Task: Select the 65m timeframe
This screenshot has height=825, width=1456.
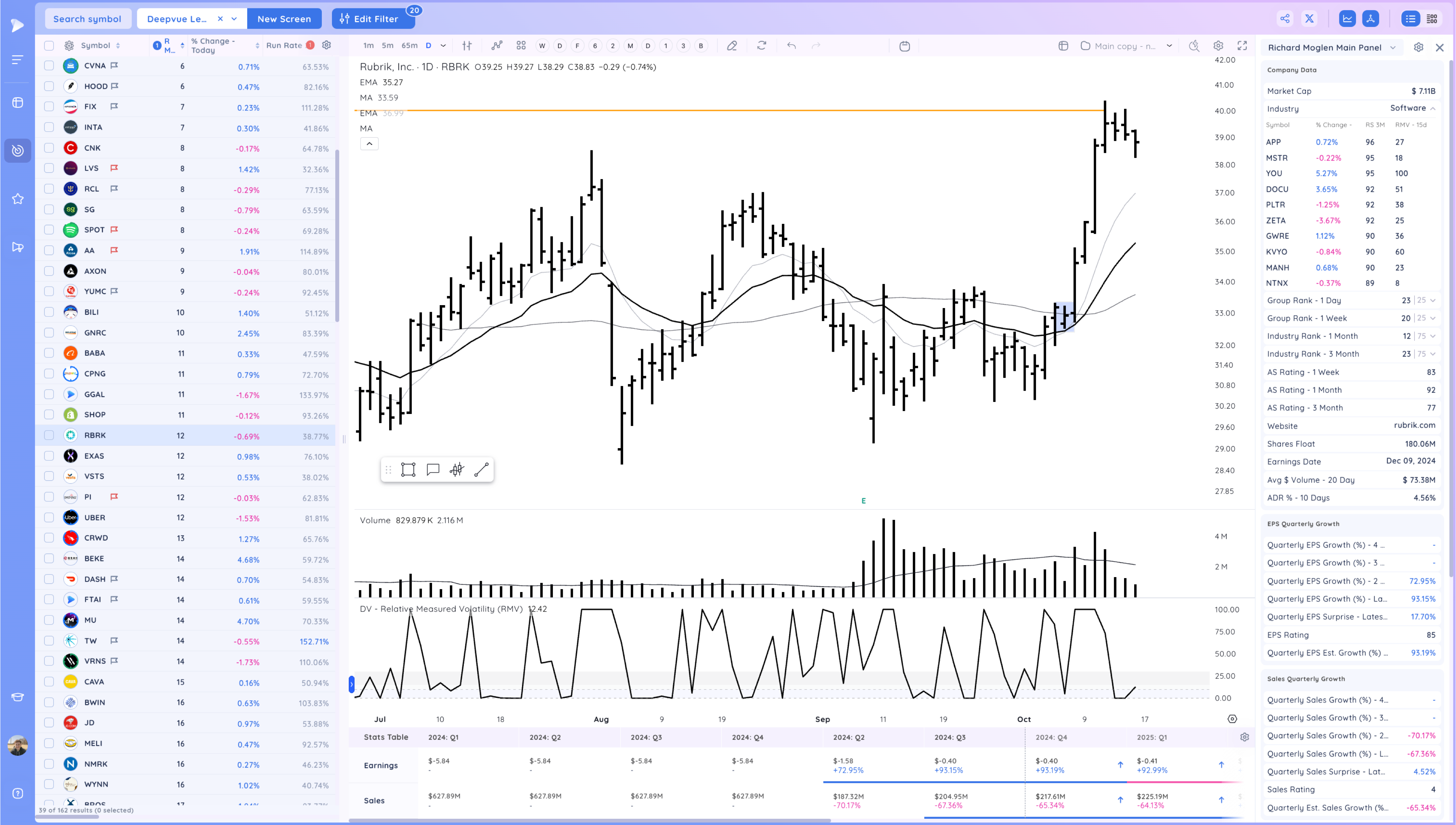Action: click(x=409, y=46)
